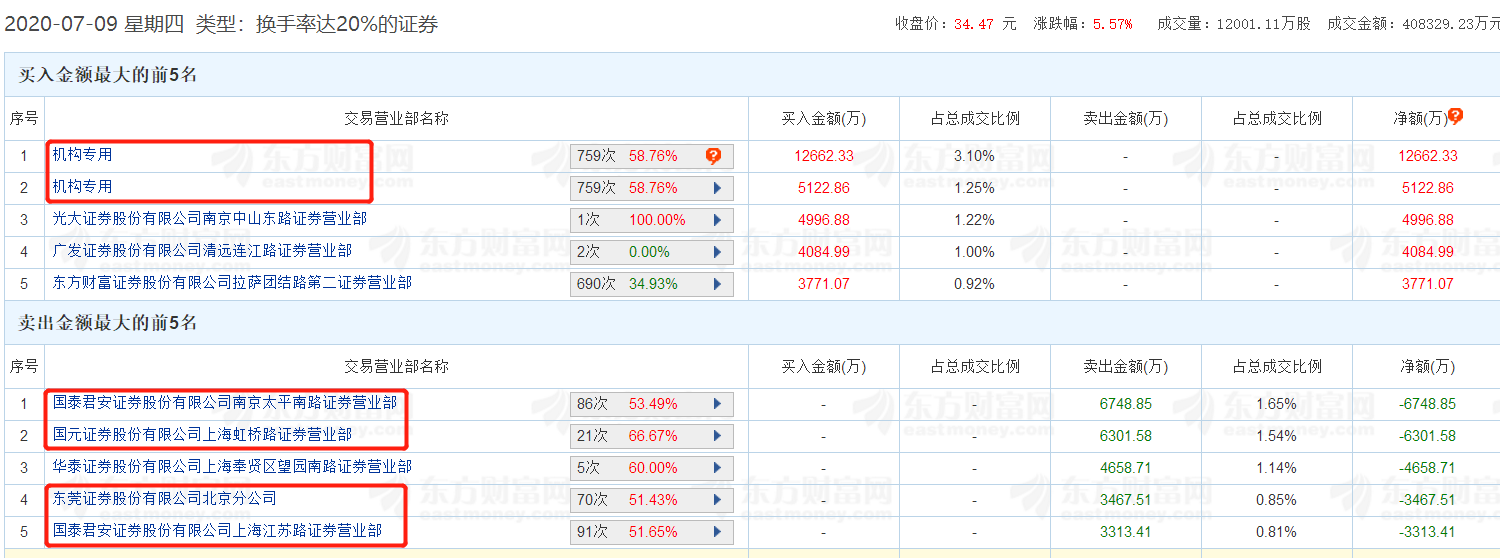The height and width of the screenshot is (558, 1500).
Task: Click the 成交量 value 12001.11万股
Action: click(x=1264, y=24)
